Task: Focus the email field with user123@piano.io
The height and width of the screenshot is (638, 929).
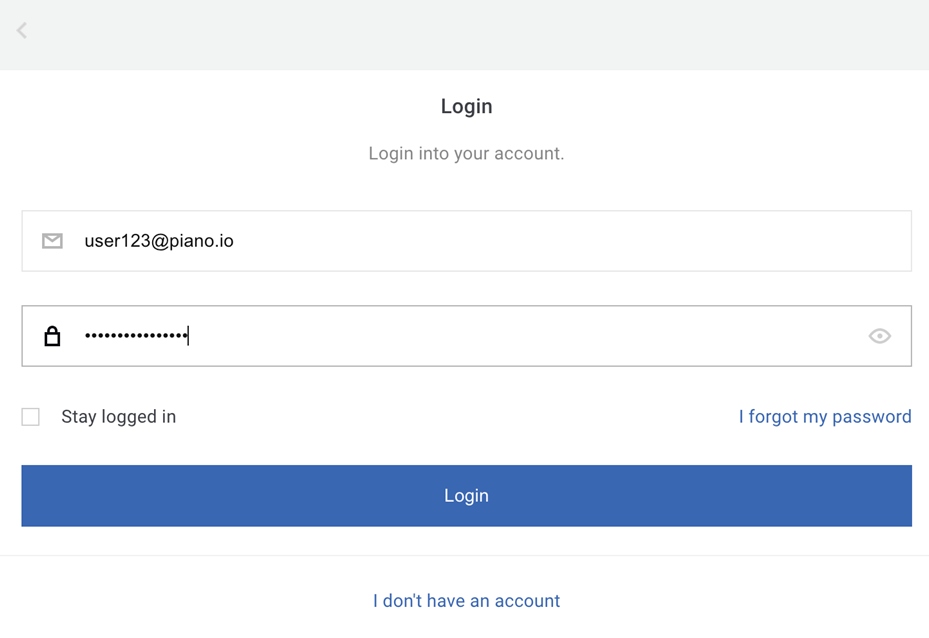Action: tap(466, 241)
